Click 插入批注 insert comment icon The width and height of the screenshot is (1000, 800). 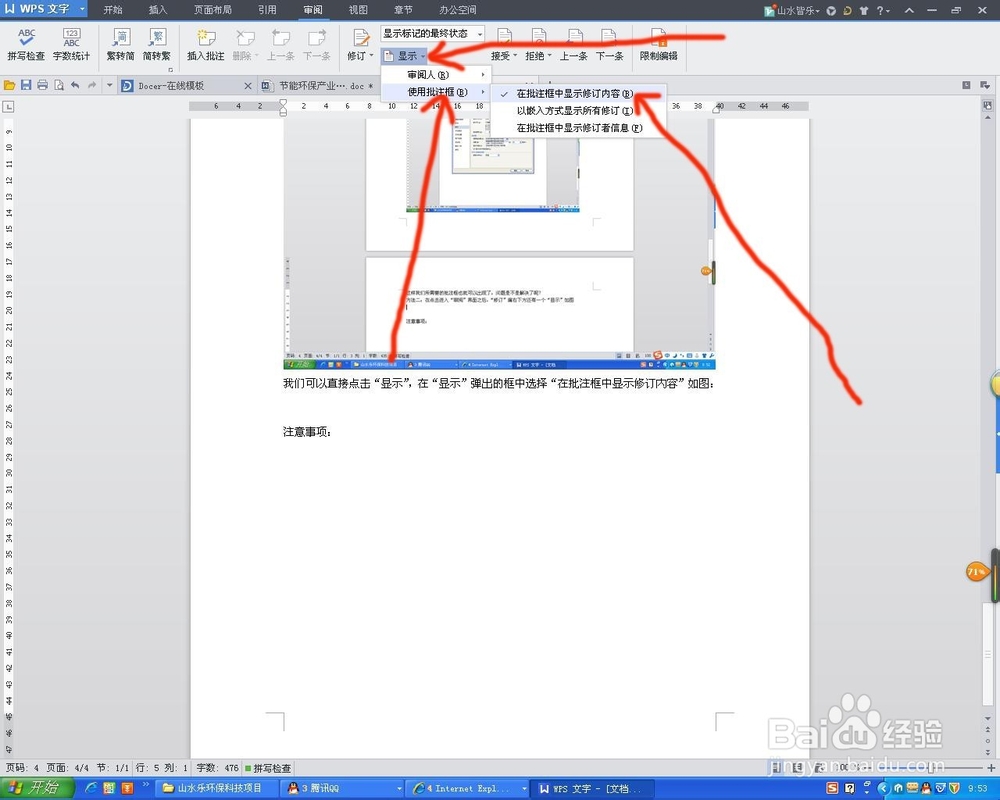[205, 44]
